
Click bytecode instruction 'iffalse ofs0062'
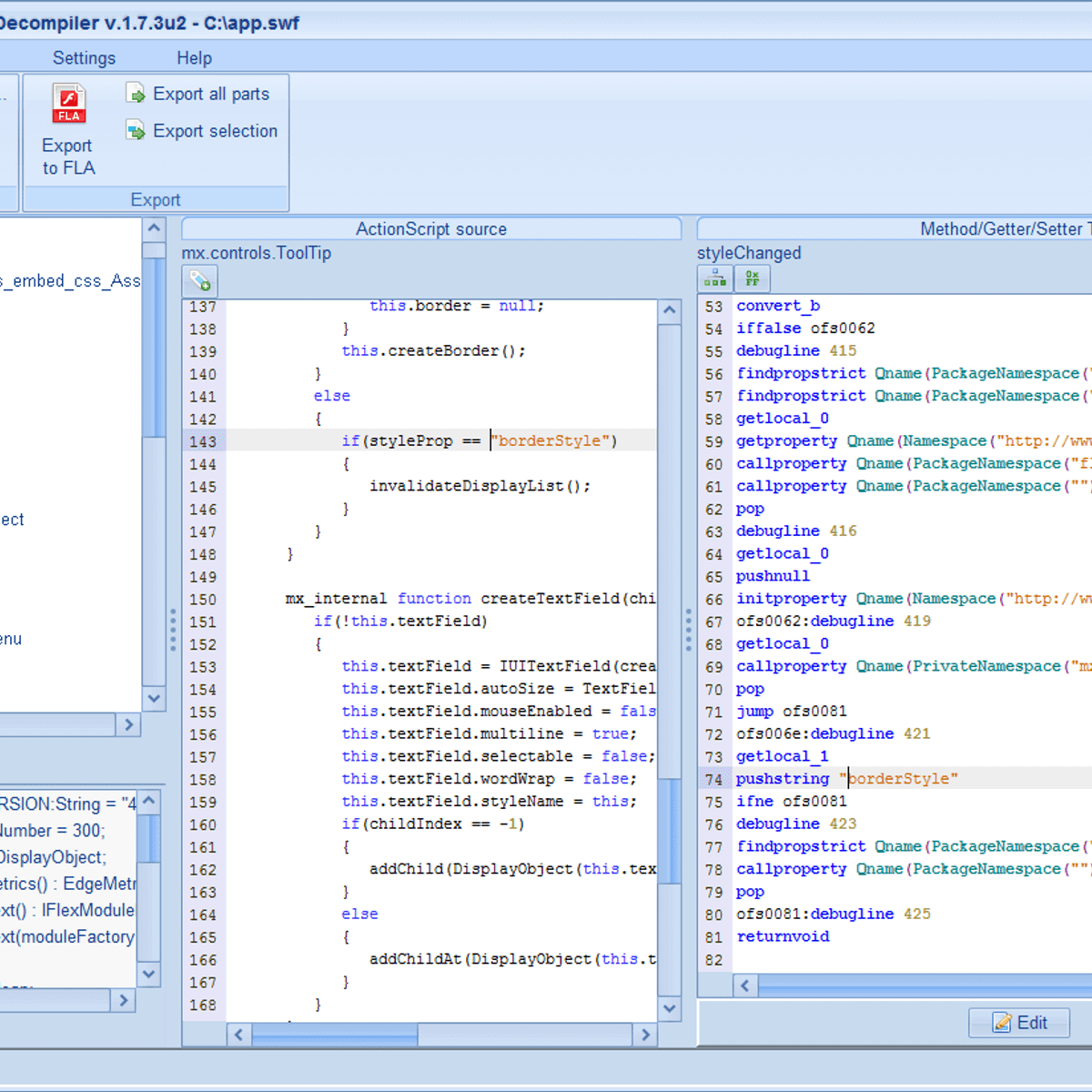point(805,328)
